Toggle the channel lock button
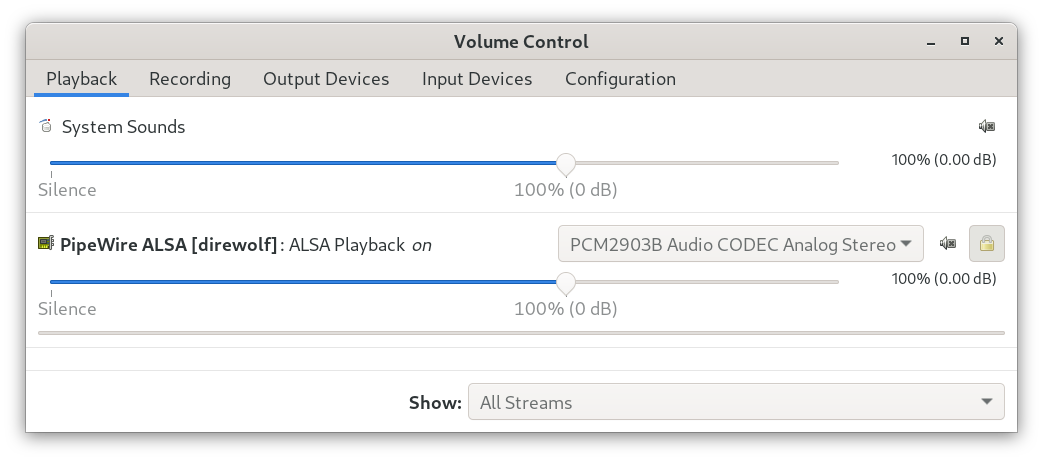 tap(987, 243)
